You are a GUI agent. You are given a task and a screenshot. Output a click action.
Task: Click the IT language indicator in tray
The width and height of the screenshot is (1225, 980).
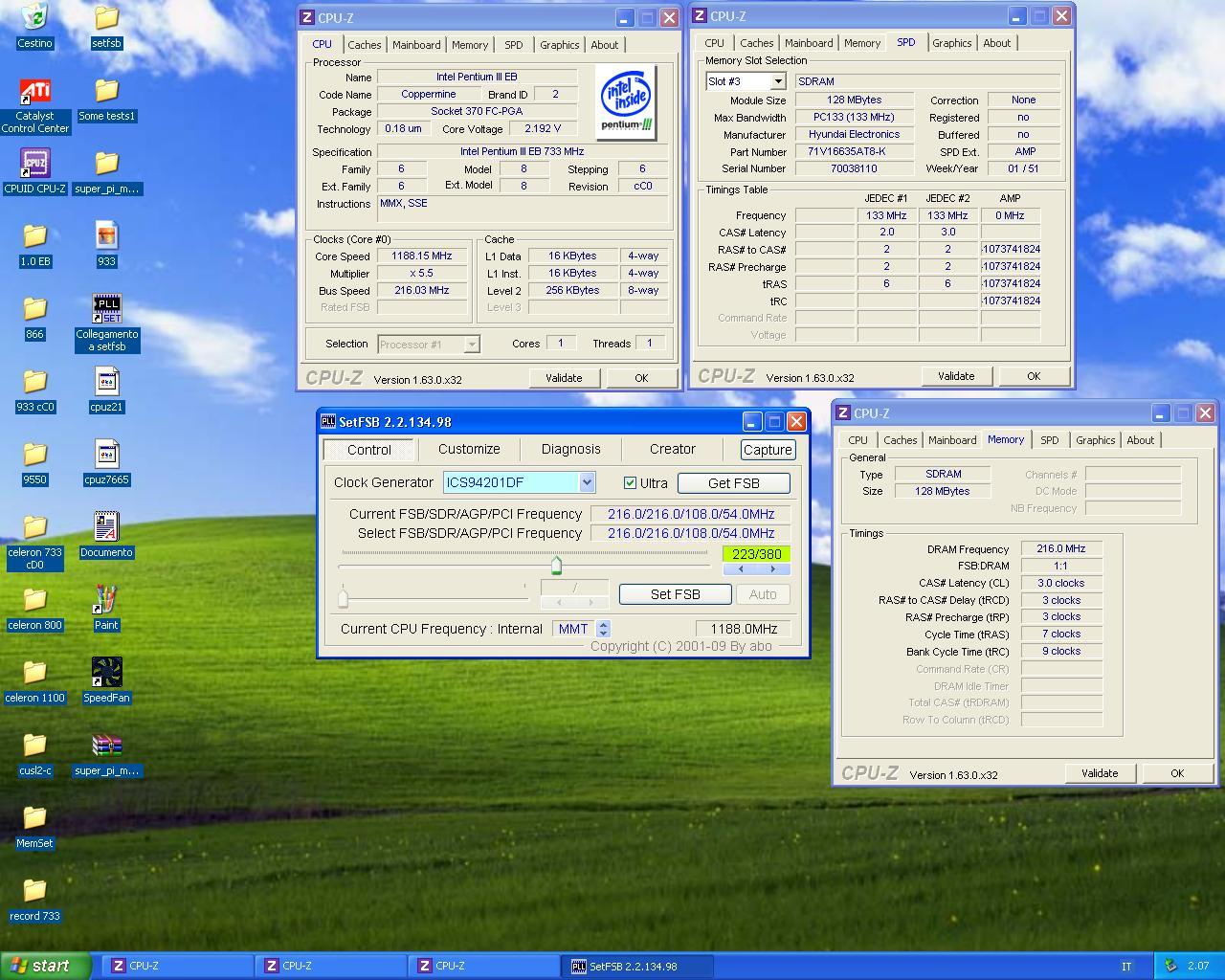click(1126, 967)
